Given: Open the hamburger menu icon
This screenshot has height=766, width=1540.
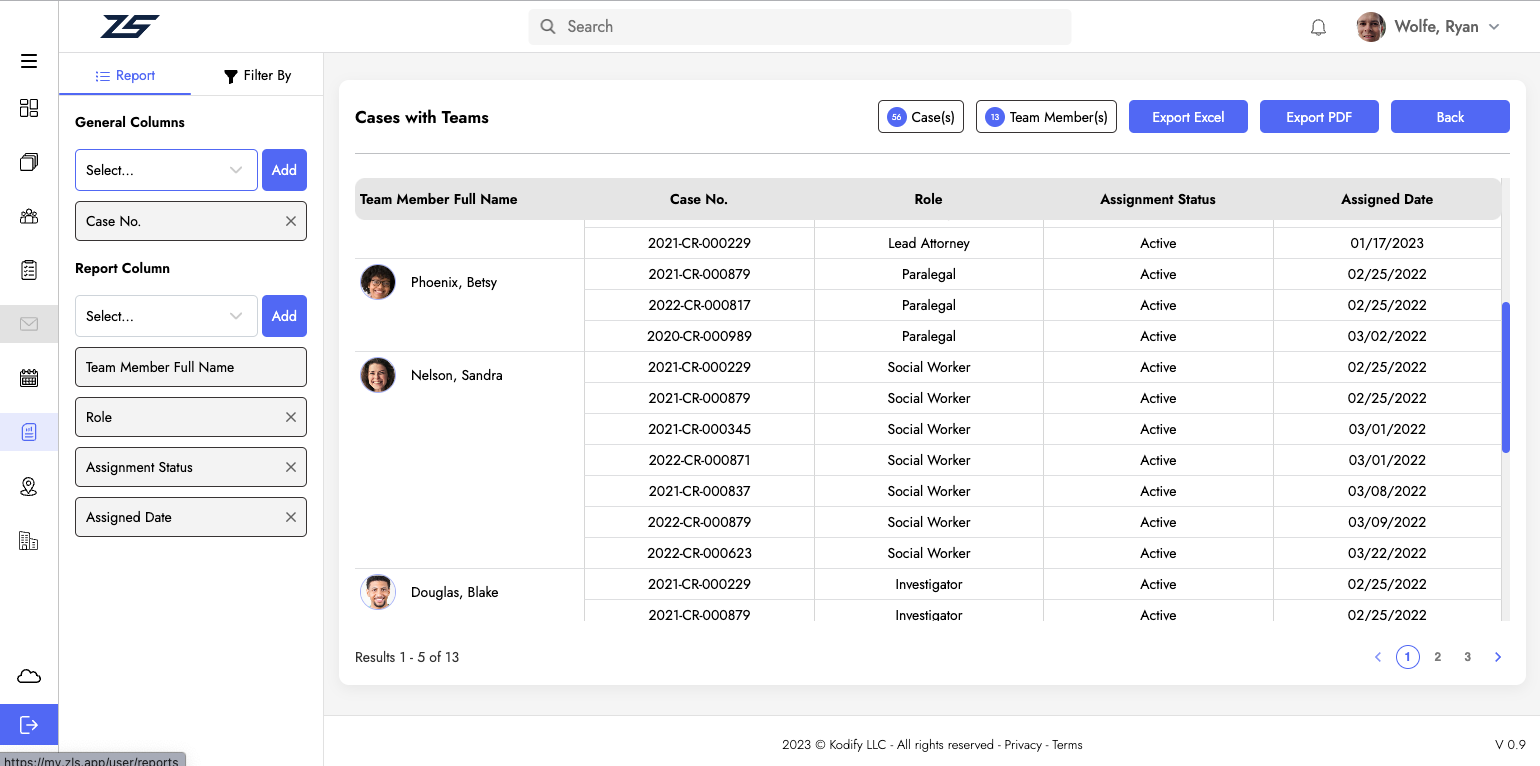Looking at the screenshot, I should 29,61.
